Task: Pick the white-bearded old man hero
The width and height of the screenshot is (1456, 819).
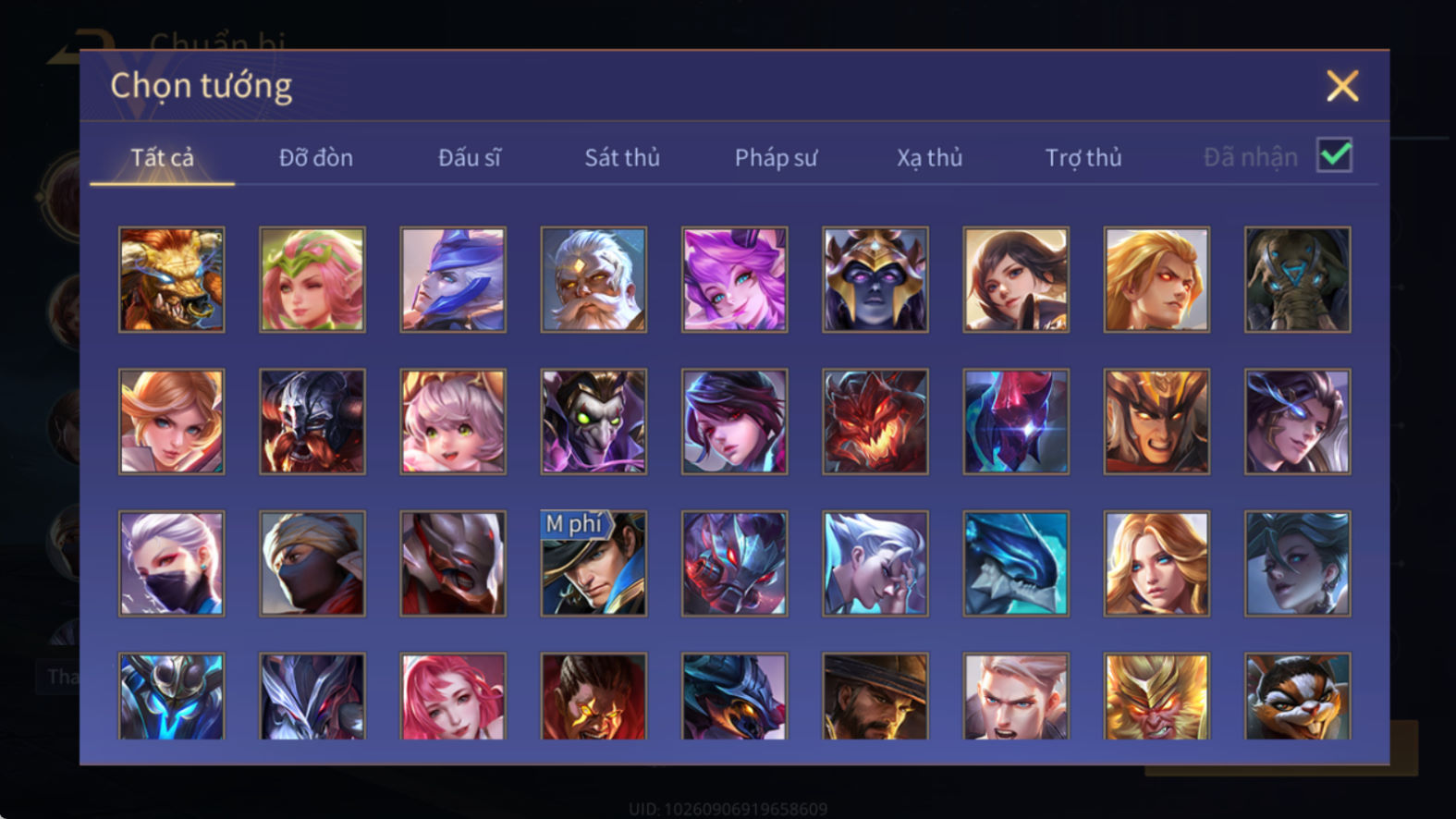Action: (x=593, y=279)
